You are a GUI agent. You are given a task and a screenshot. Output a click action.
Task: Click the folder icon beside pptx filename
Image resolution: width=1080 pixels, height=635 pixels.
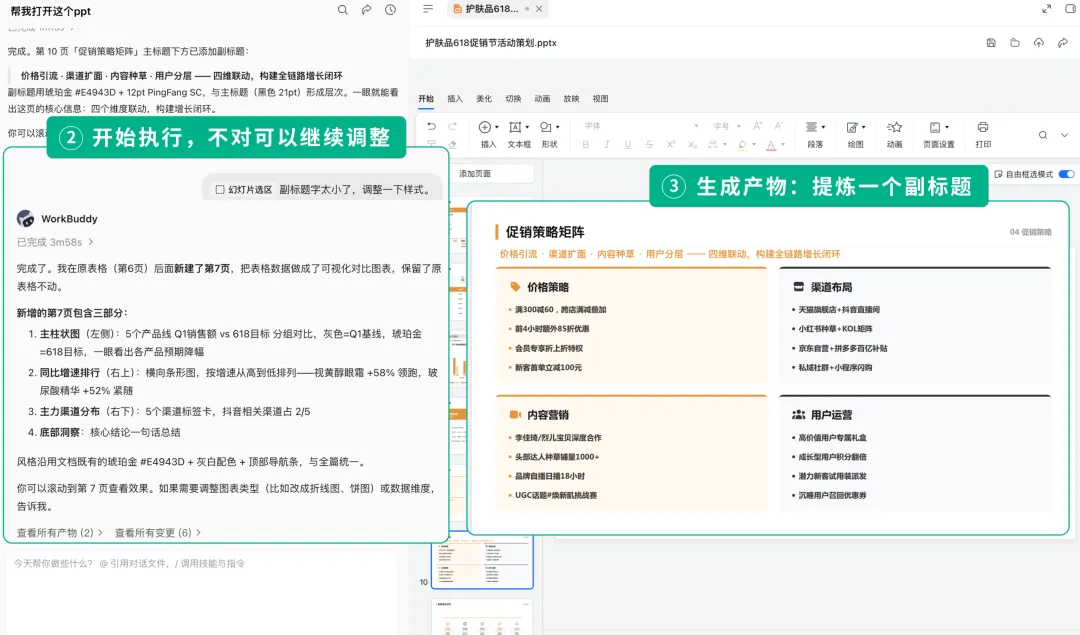(1015, 43)
